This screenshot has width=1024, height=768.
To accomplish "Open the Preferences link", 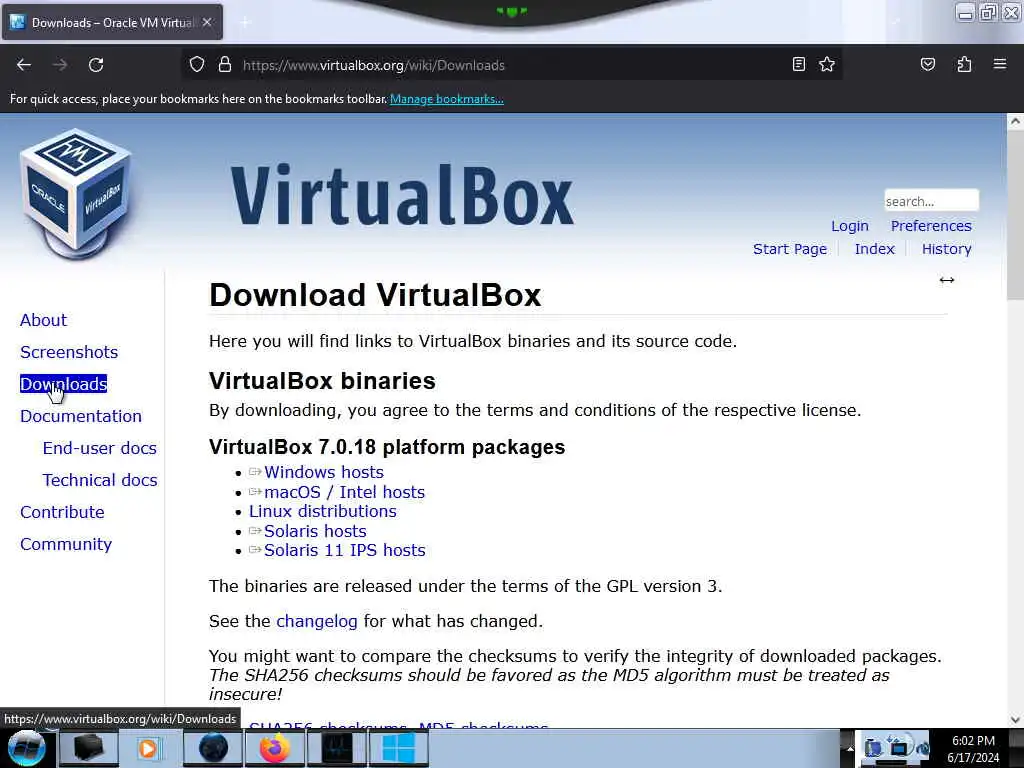I will [x=931, y=226].
